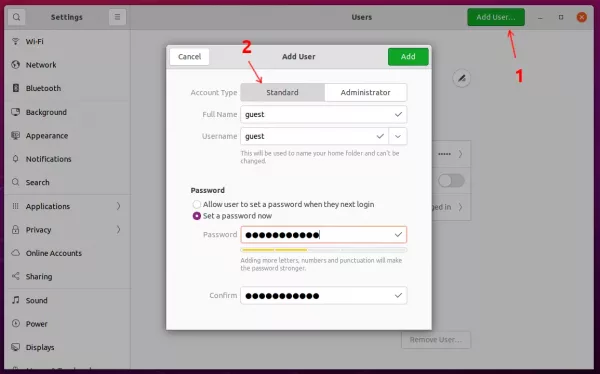Open Displays settings entry
600x374 pixels.
pos(67,347)
